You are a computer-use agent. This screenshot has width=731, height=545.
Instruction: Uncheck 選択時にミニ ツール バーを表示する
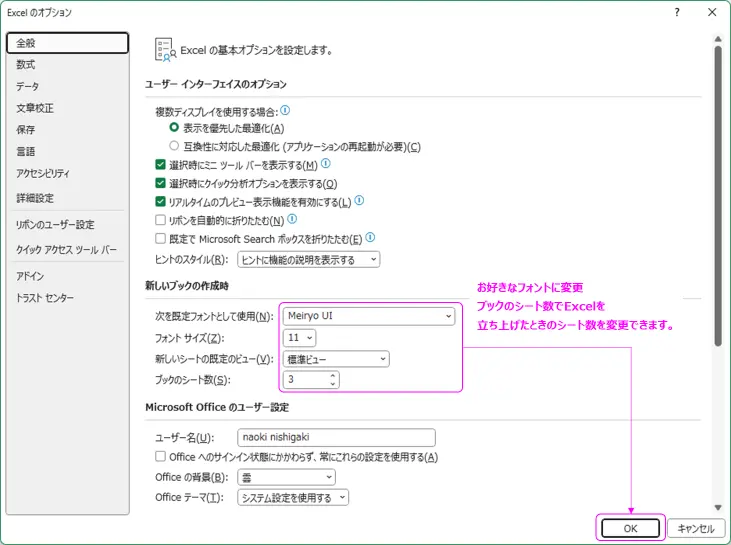[x=160, y=165]
